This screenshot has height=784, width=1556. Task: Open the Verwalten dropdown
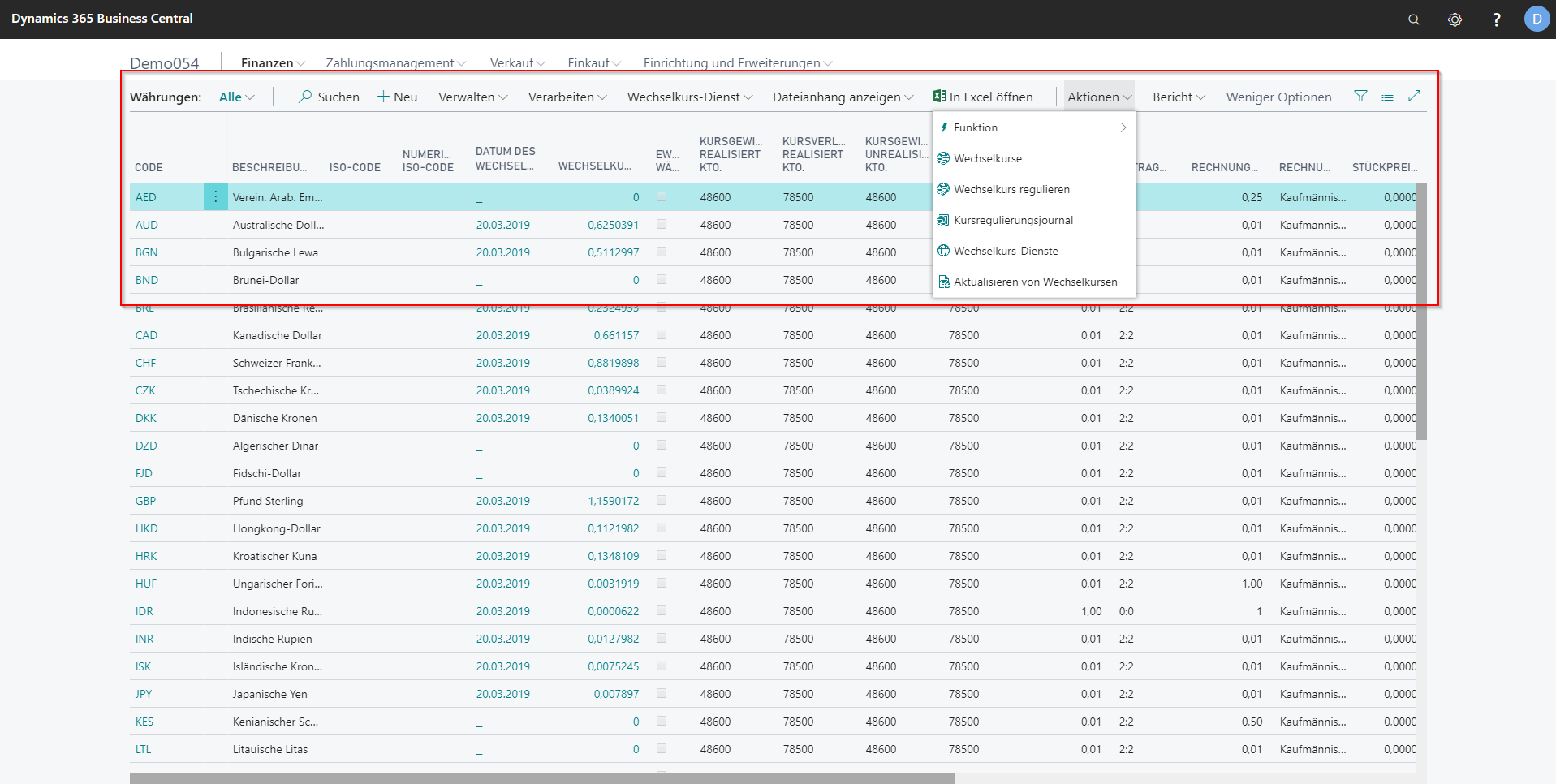coord(473,97)
